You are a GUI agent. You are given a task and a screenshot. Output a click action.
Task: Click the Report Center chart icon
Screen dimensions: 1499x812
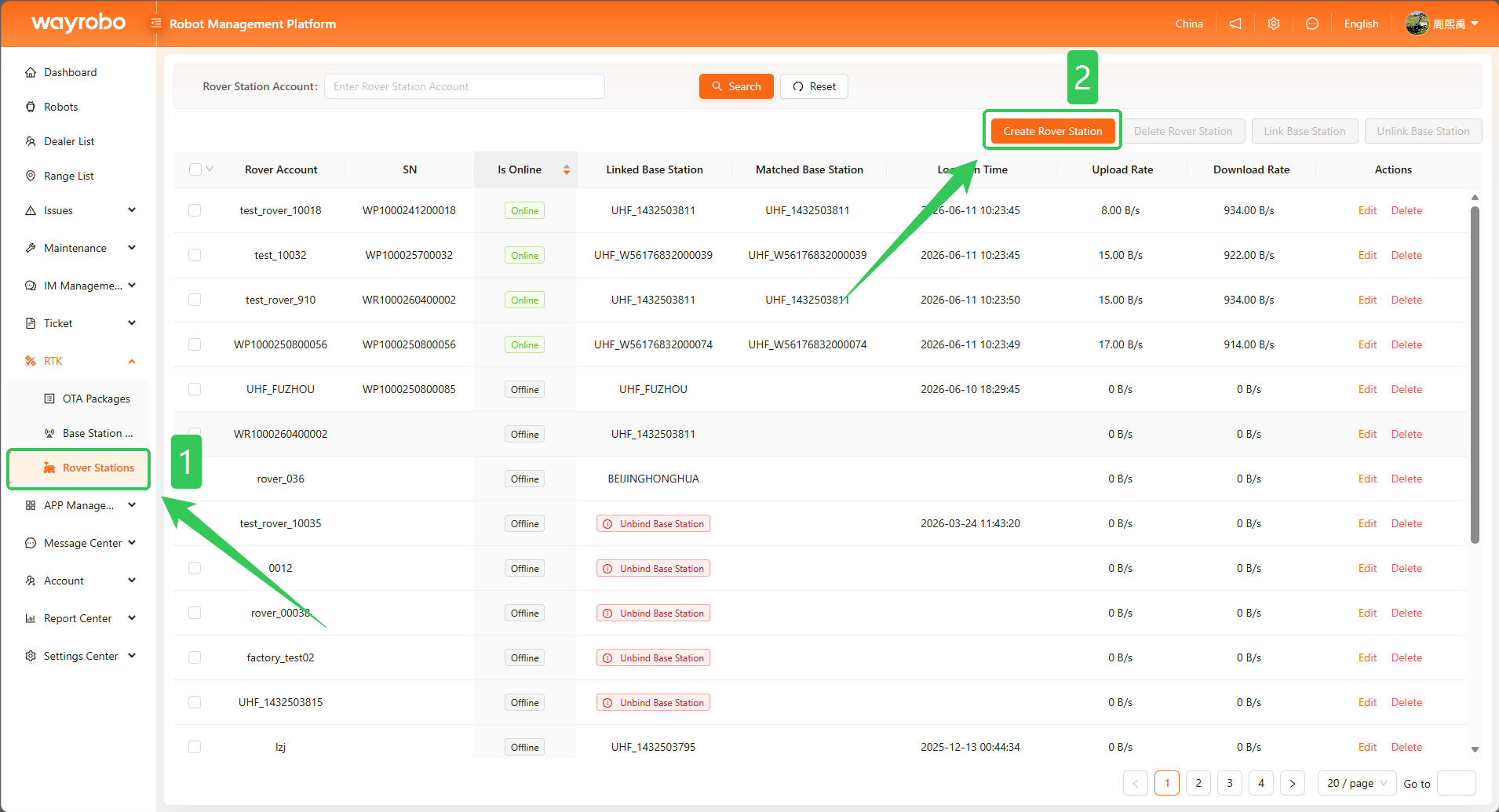31,618
